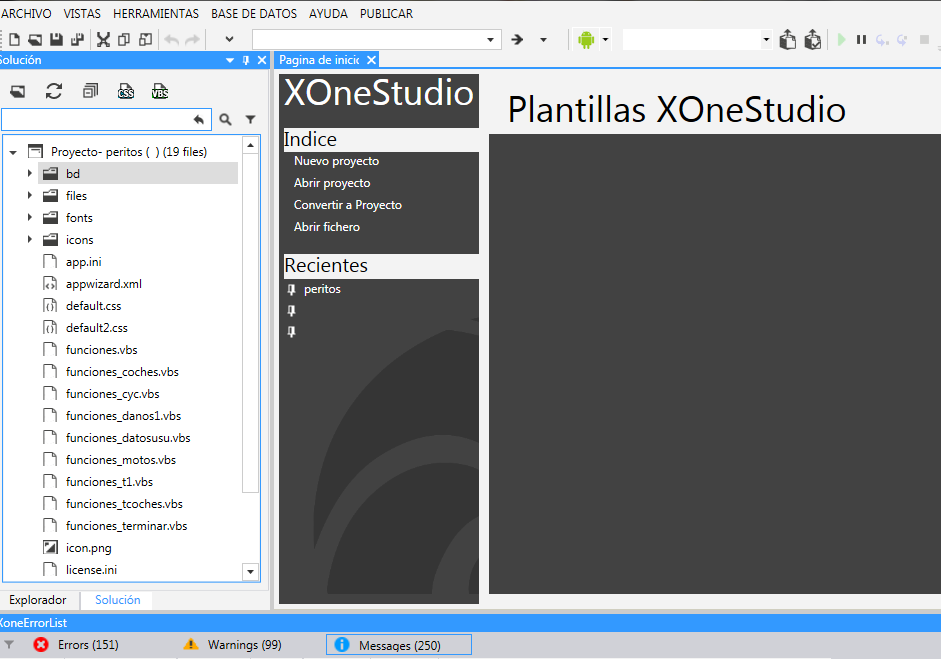Toggle Warnings (99) filter in error list

point(232,645)
